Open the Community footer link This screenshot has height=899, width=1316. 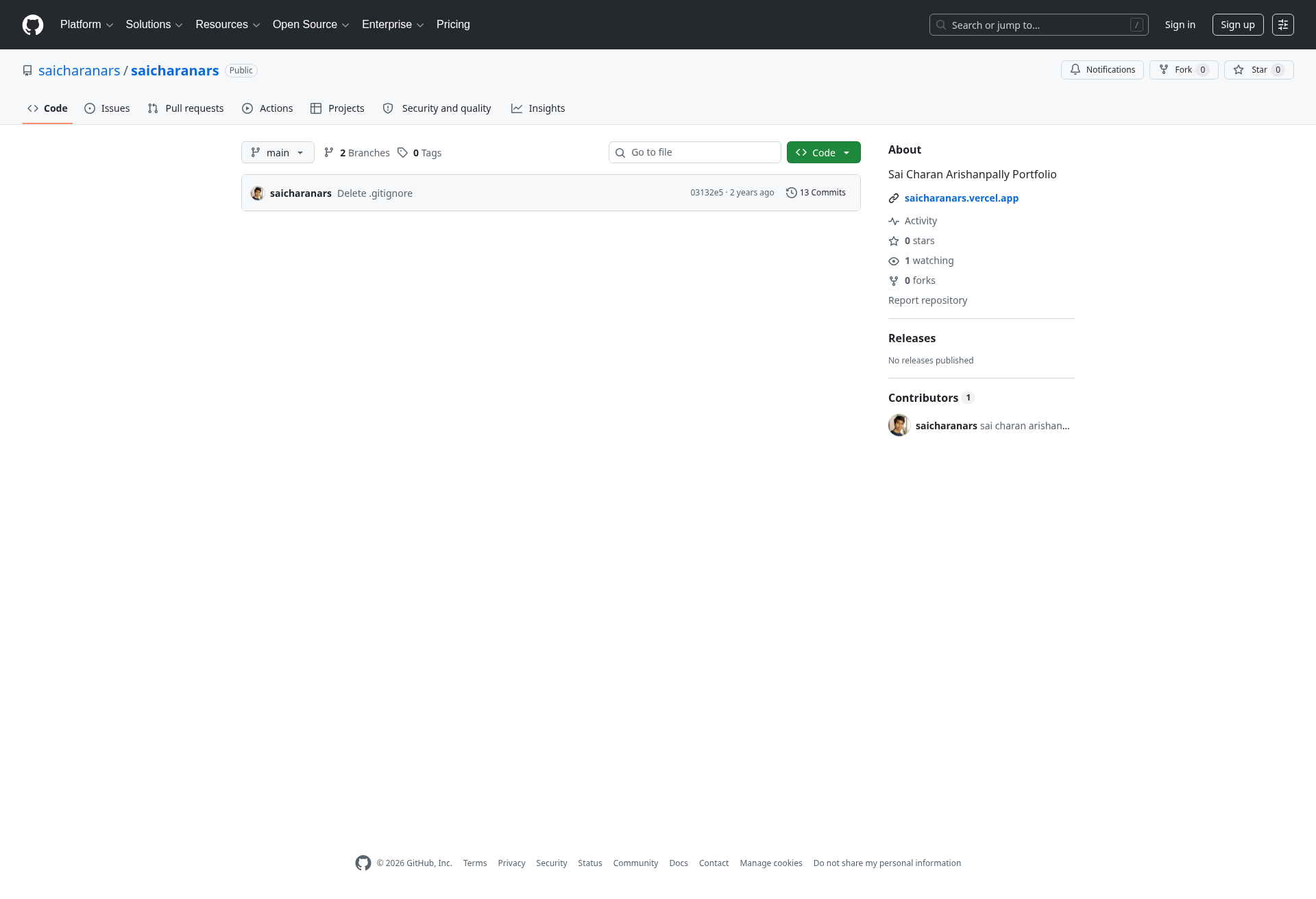pyautogui.click(x=635, y=863)
